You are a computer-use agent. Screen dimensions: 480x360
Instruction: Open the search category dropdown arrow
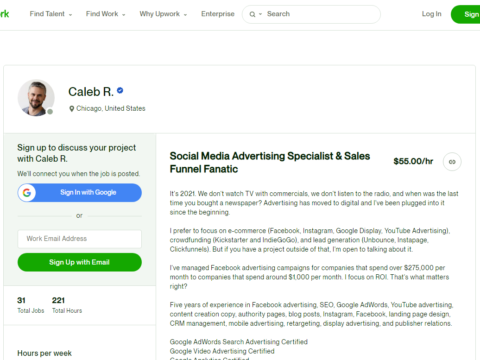260,14
